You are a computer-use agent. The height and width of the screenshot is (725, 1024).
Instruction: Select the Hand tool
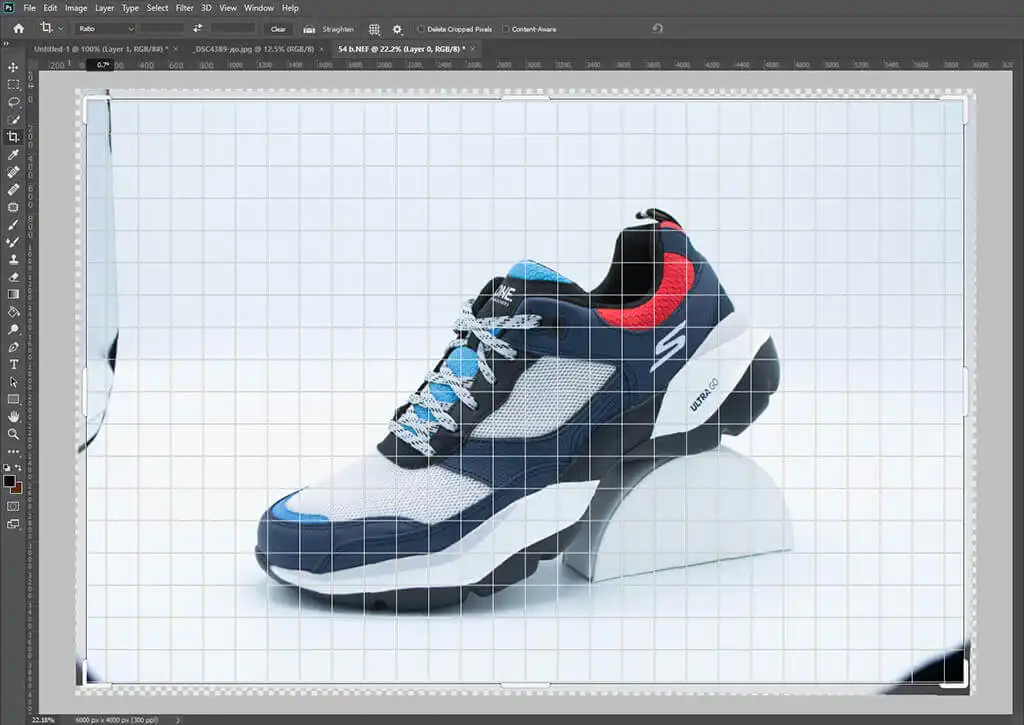pyautogui.click(x=13, y=417)
